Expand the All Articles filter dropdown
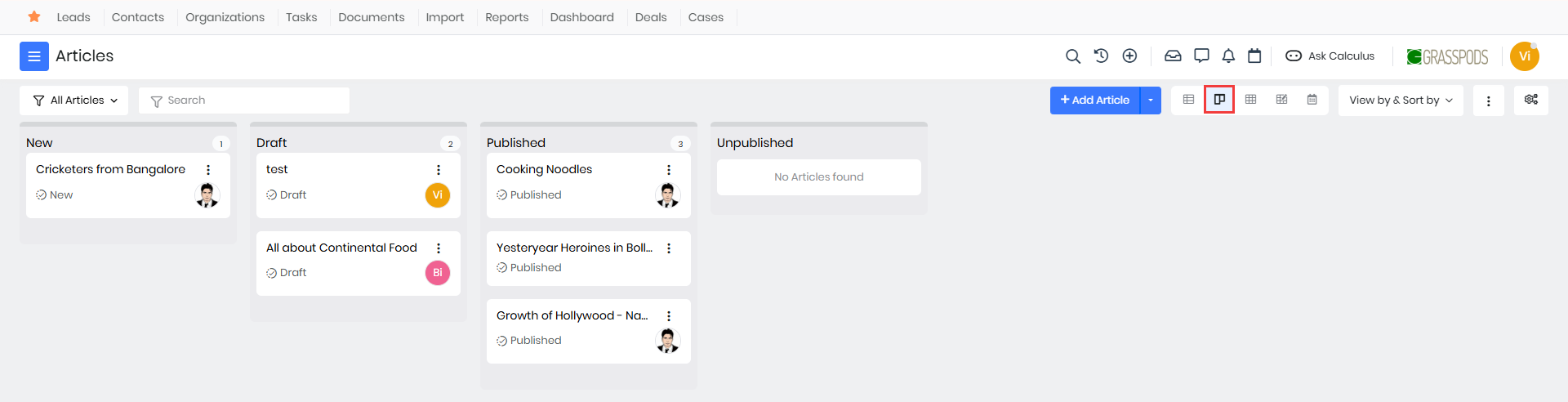The height and width of the screenshot is (402, 1568). tap(74, 100)
